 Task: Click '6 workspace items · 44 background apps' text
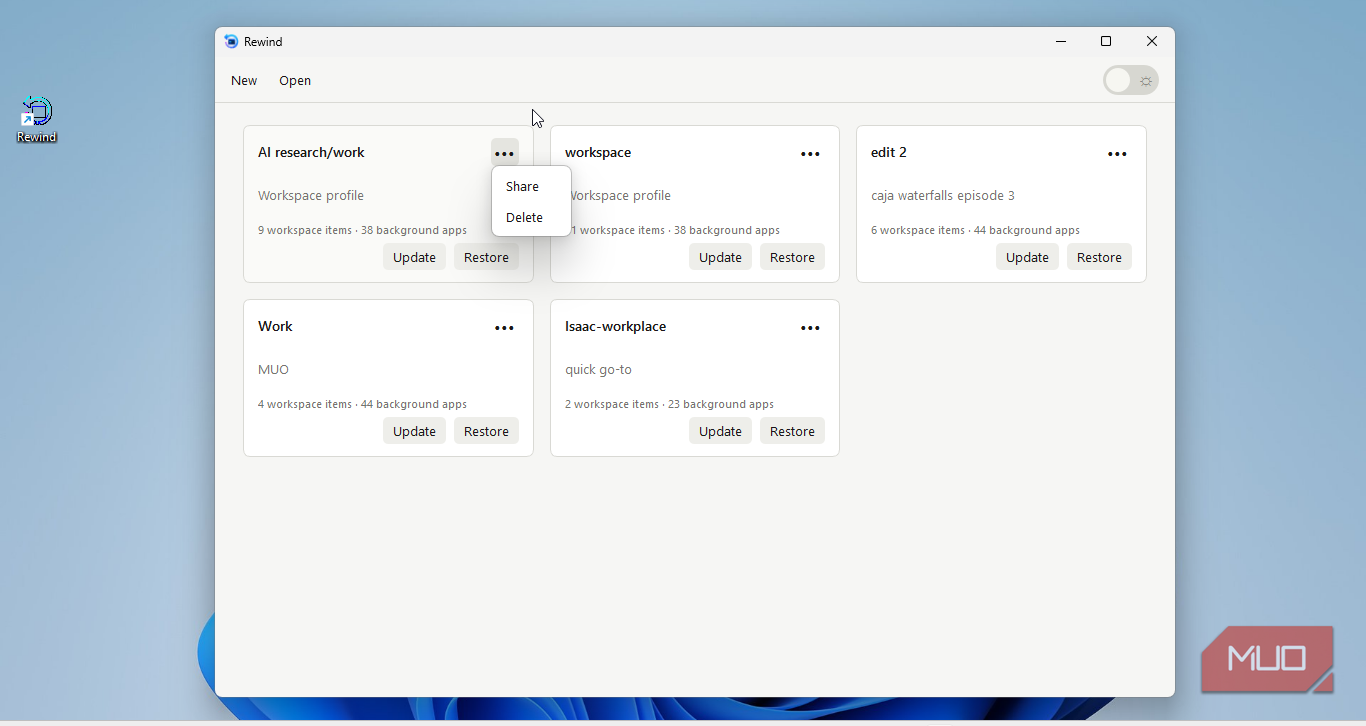pyautogui.click(x=975, y=230)
